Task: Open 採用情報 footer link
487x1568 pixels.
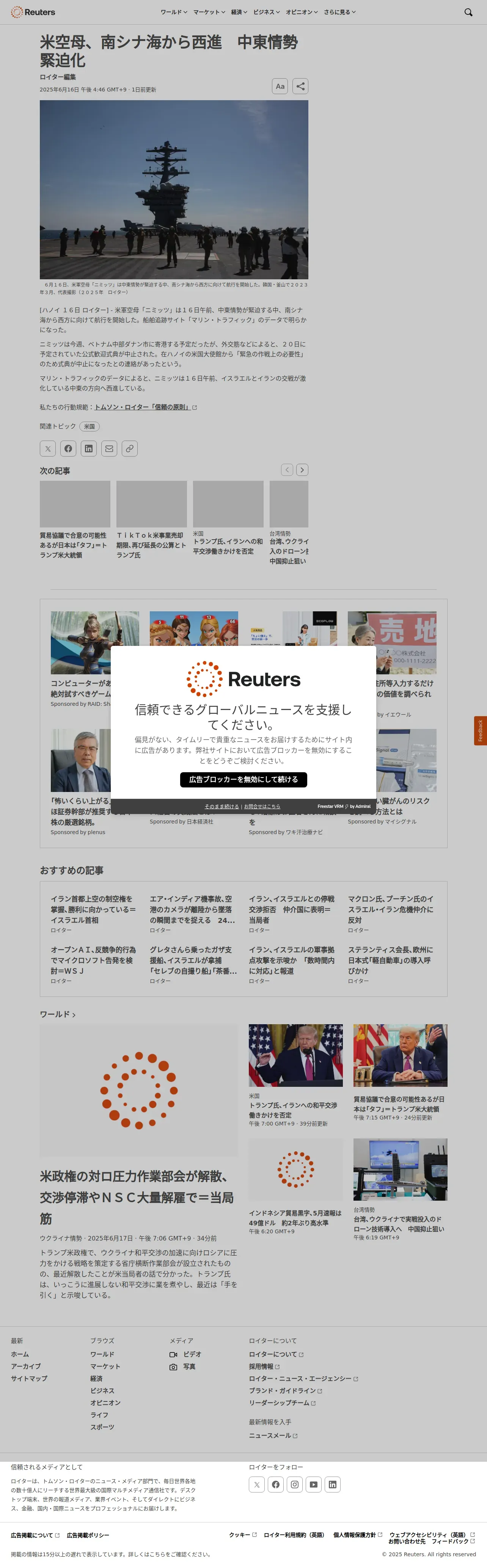Action: tap(264, 1366)
